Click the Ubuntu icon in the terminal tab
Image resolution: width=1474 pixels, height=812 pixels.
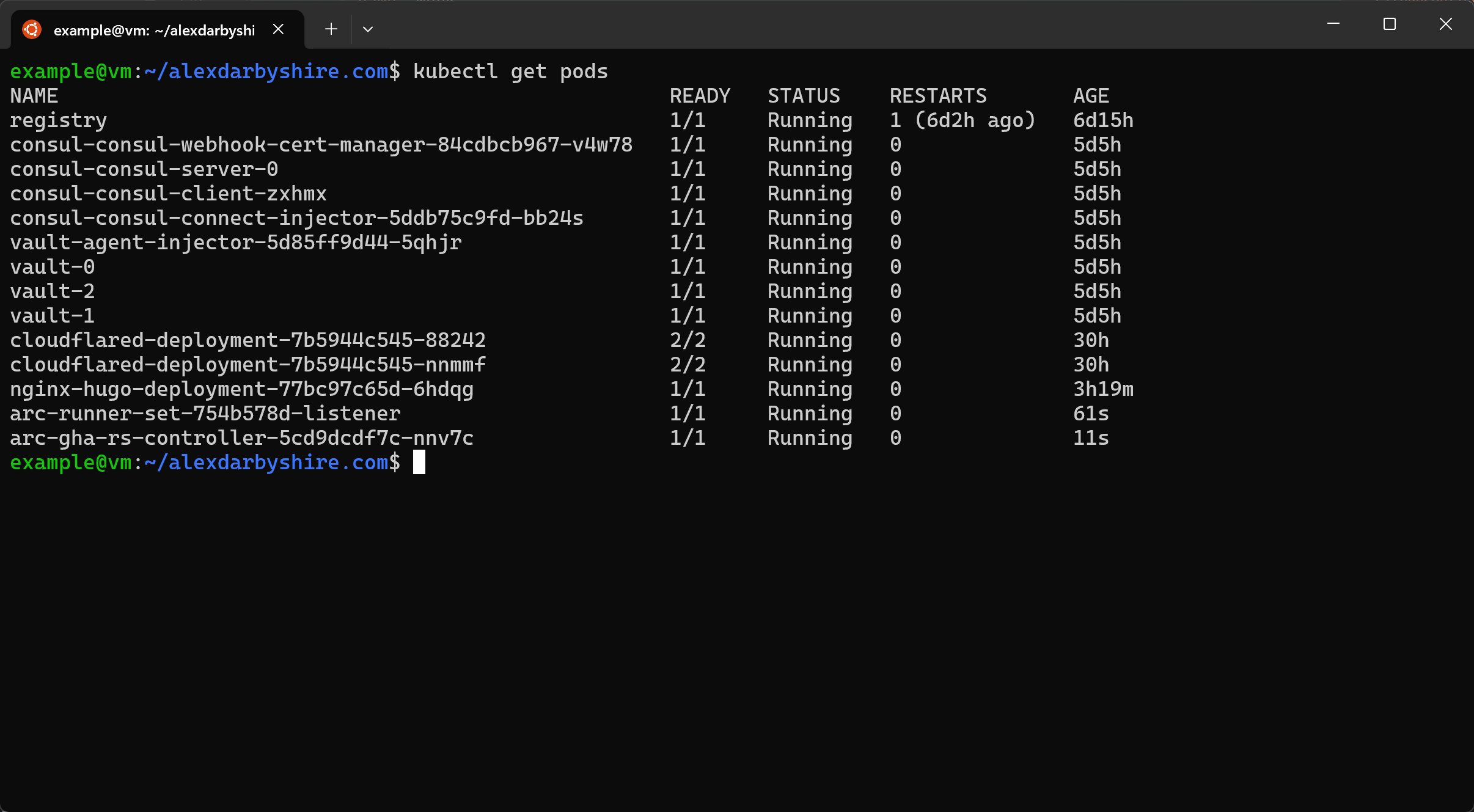32,29
